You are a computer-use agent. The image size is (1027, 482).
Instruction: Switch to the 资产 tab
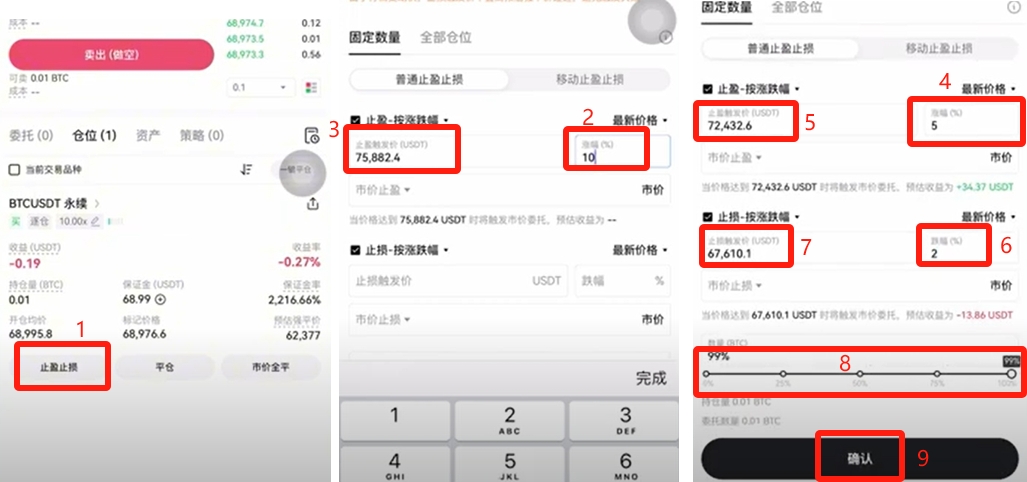[147, 136]
